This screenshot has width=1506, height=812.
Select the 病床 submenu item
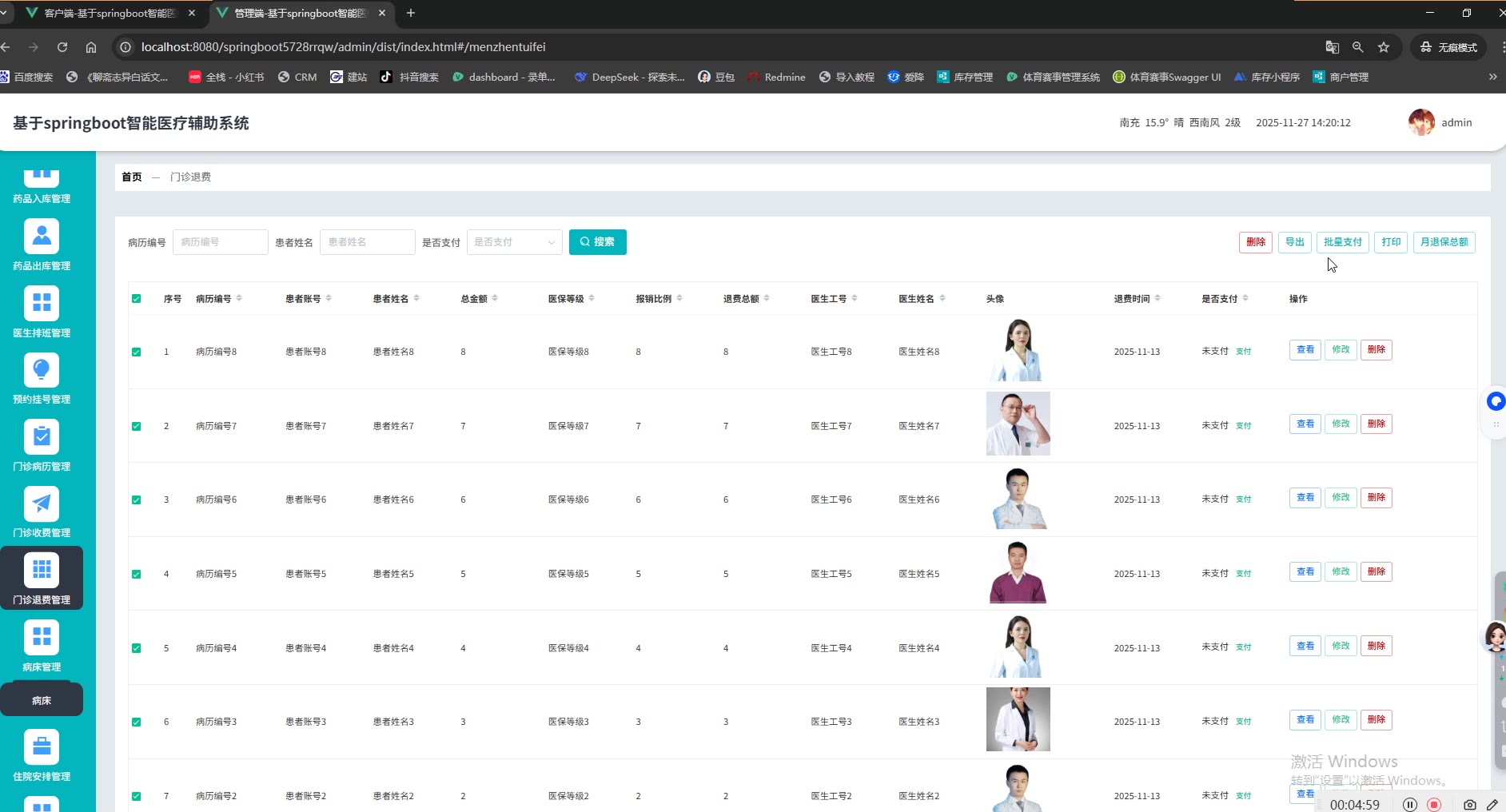[42, 700]
